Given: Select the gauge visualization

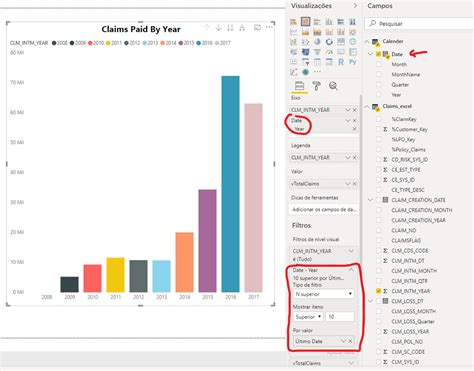Looking at the screenshot, I should pyautogui.click(x=329, y=52).
